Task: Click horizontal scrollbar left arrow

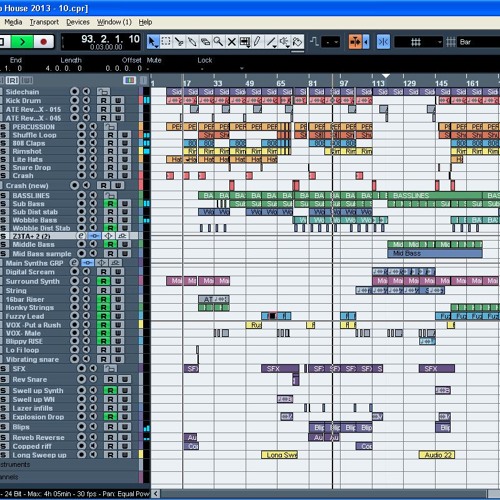Action: click(x=156, y=494)
